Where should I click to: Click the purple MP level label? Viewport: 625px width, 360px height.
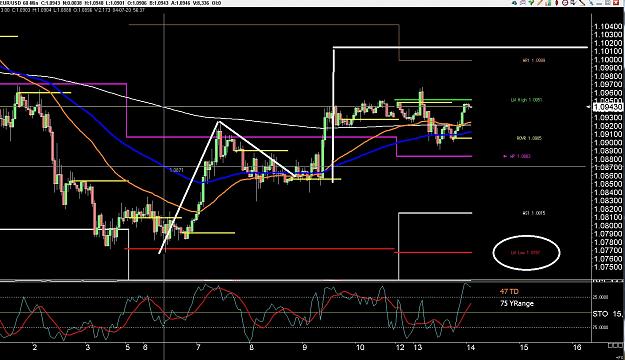(520, 156)
